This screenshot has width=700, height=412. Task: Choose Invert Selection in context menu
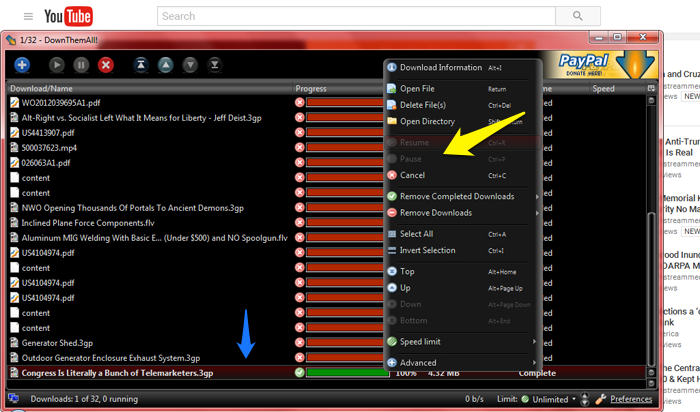(x=427, y=250)
